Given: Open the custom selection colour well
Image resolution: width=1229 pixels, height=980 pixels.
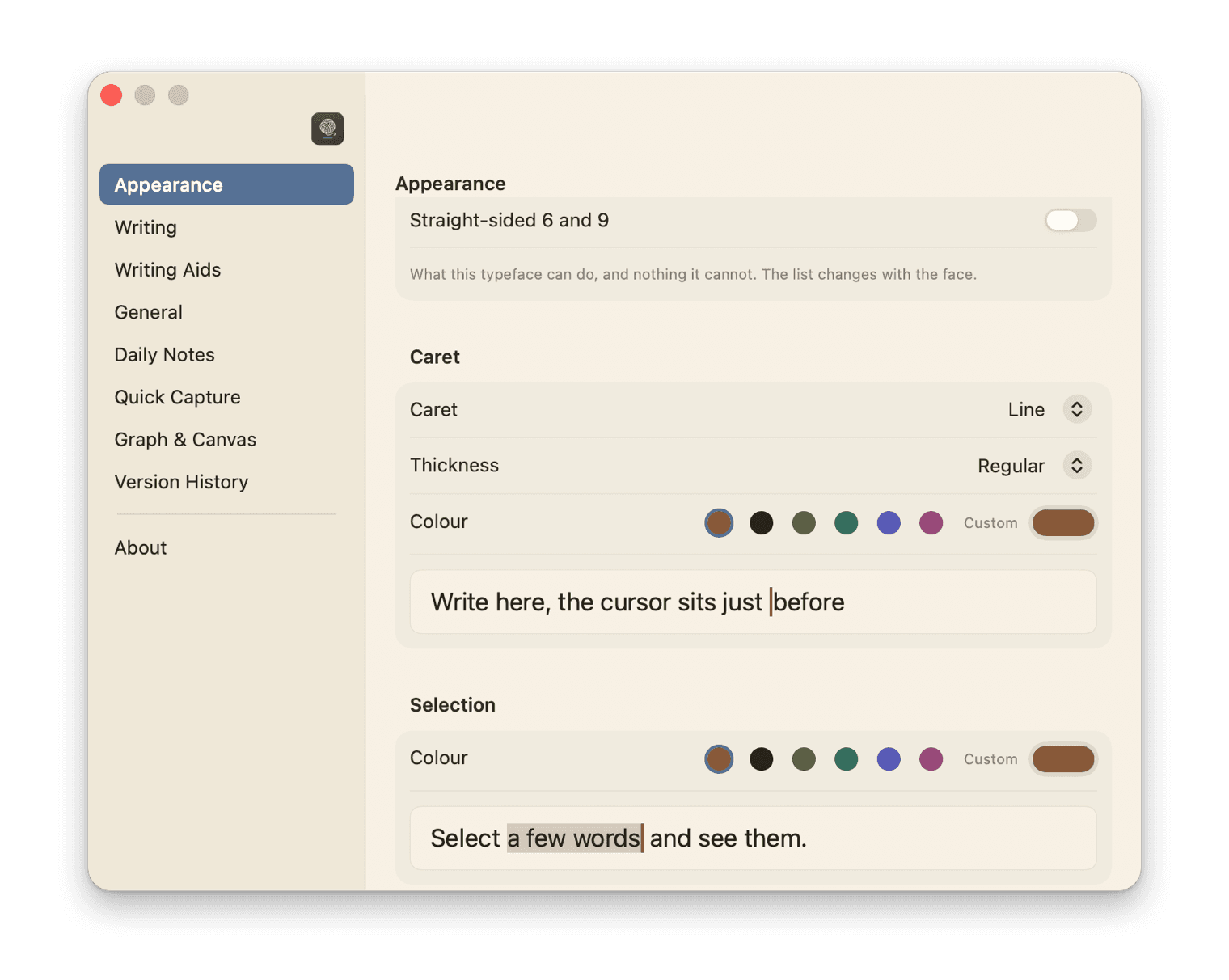Looking at the screenshot, I should tap(1063, 759).
